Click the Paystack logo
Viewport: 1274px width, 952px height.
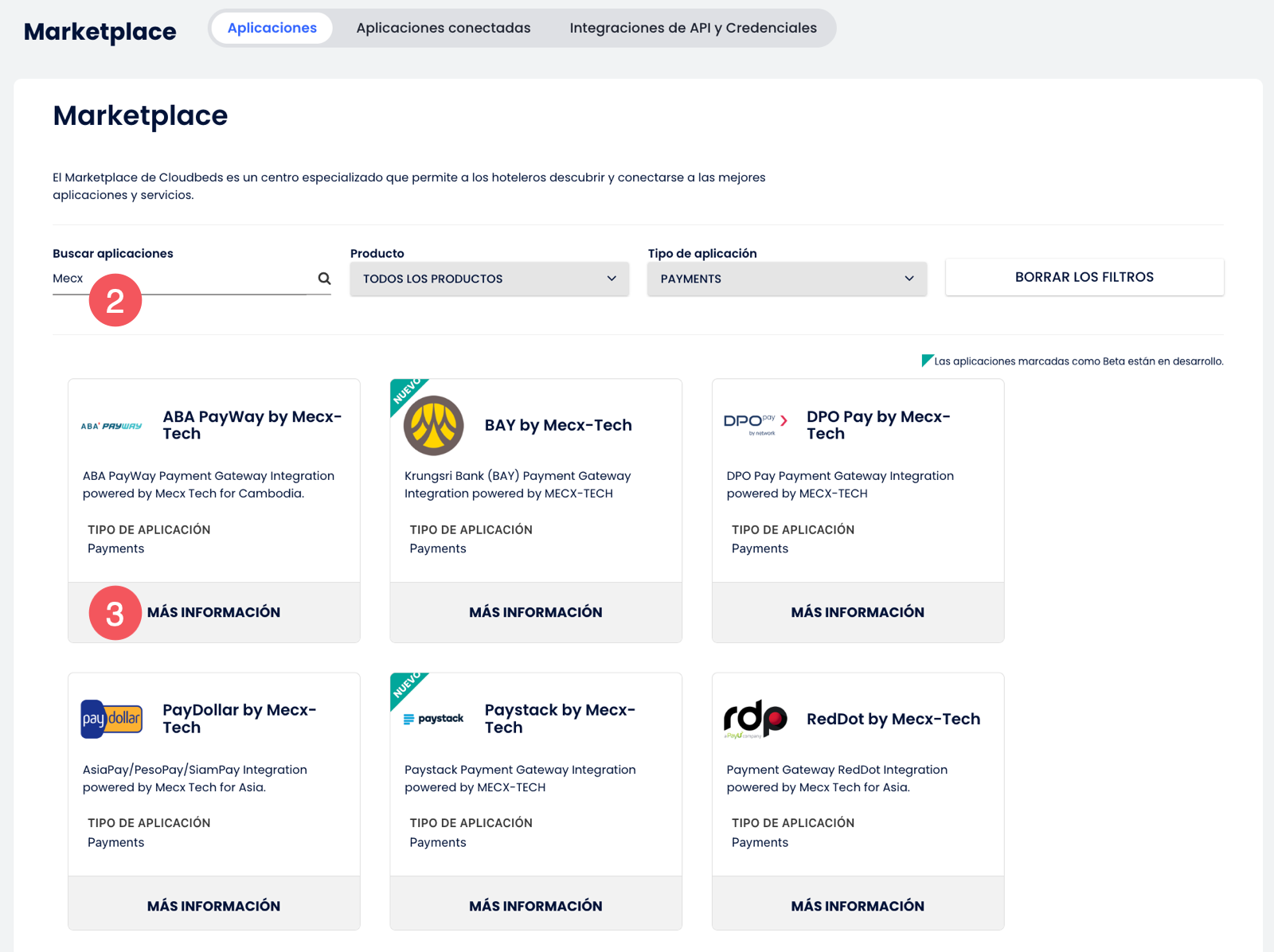[x=433, y=719]
